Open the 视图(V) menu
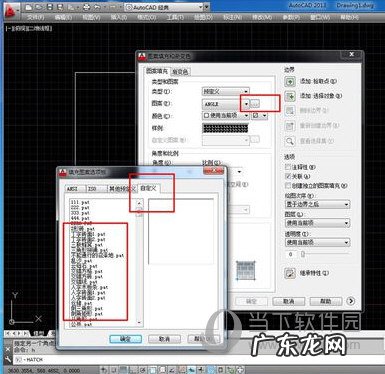Screen dimensions: 385x374 pos(91,17)
